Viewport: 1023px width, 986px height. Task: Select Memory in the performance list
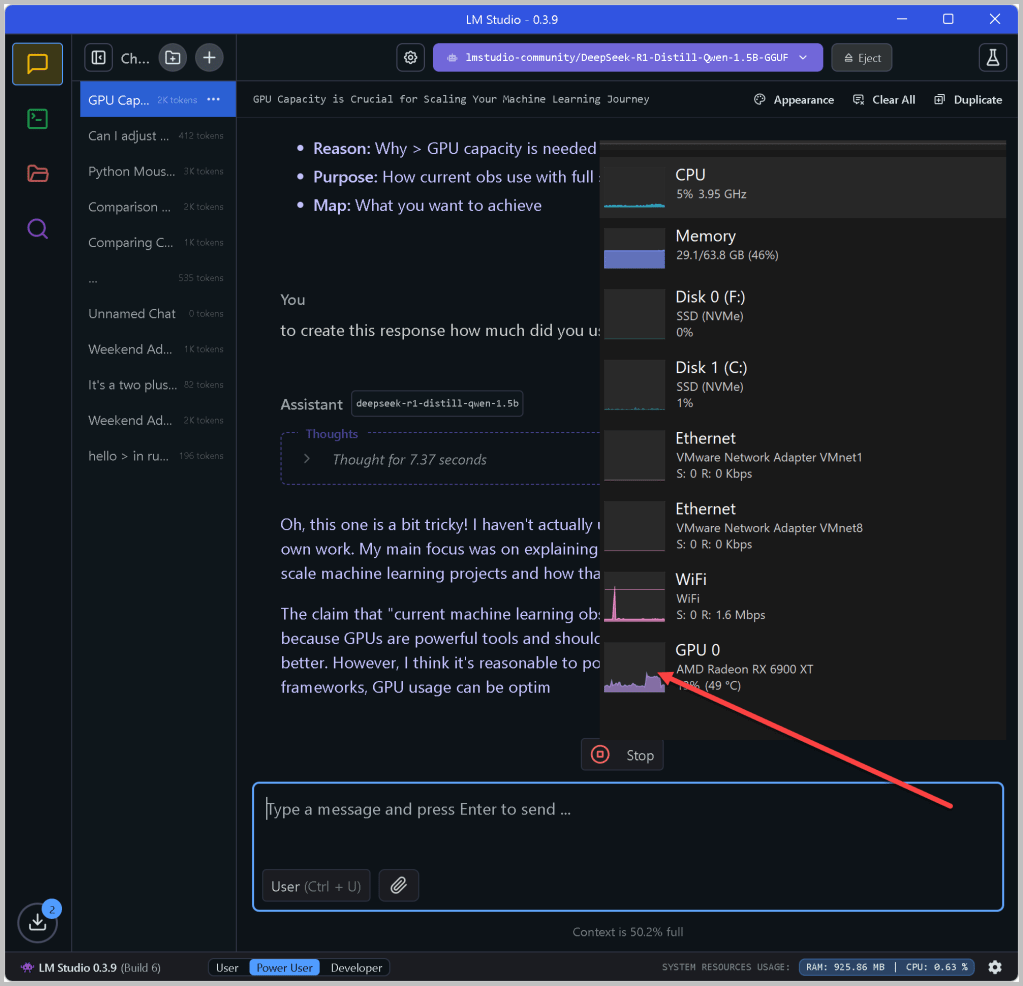pos(803,247)
